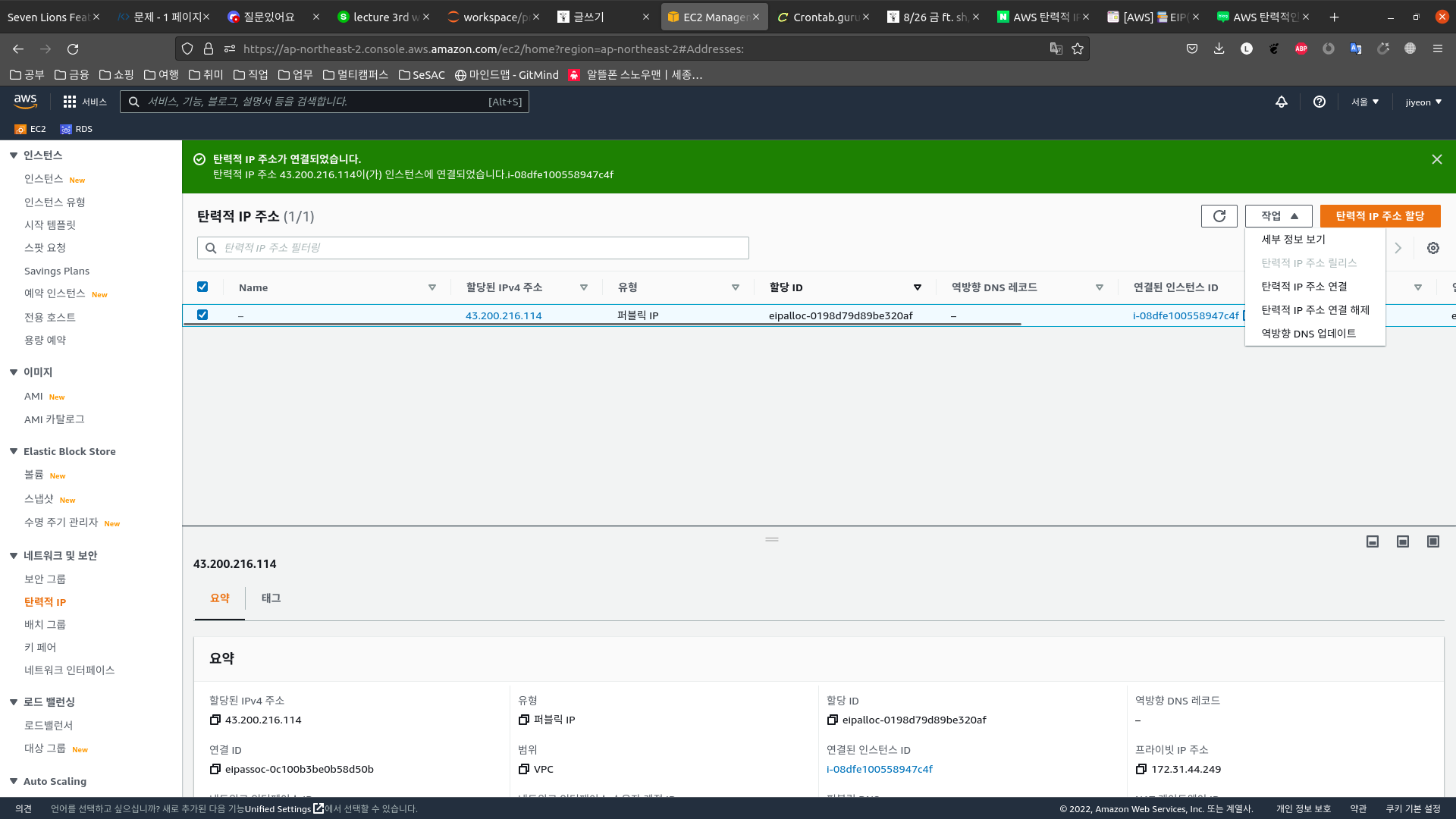This screenshot has height=819, width=1456.
Task: Open the 서울 region dropdown
Action: coord(1364,102)
